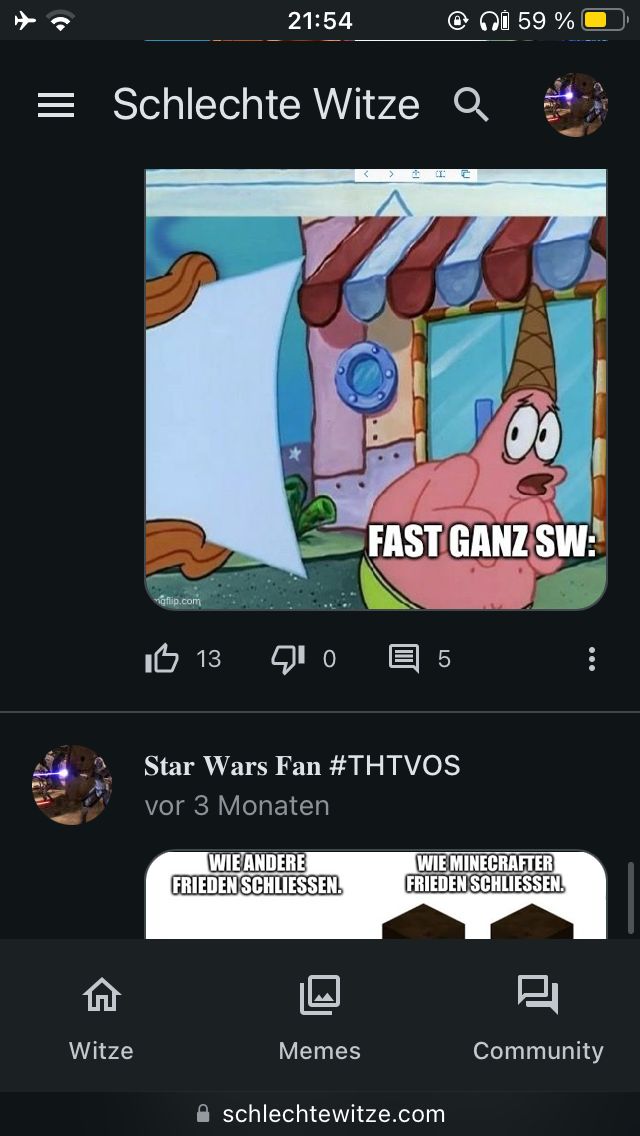640x1136 pixels.
Task: Open comments on the Patrick meme
Action: [x=404, y=659]
